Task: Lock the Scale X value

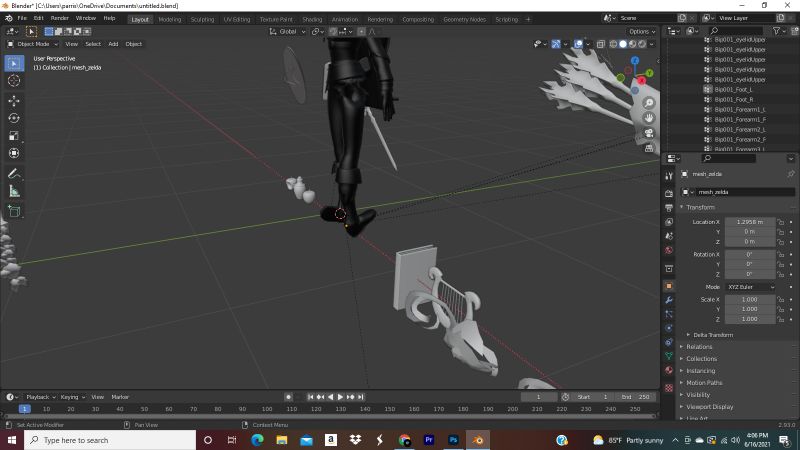Action: tap(781, 299)
